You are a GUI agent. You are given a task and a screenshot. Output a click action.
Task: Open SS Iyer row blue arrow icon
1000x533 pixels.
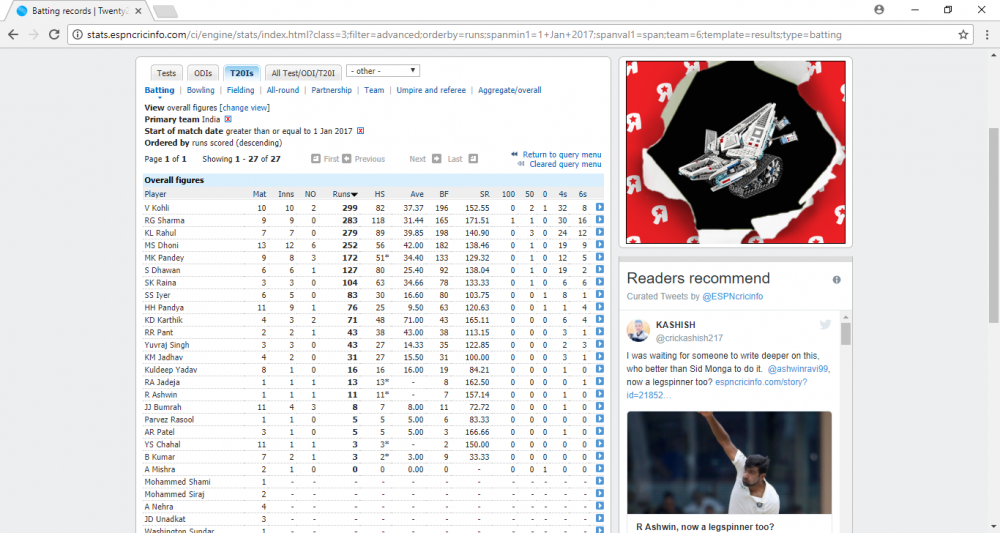pyautogui.click(x=599, y=295)
